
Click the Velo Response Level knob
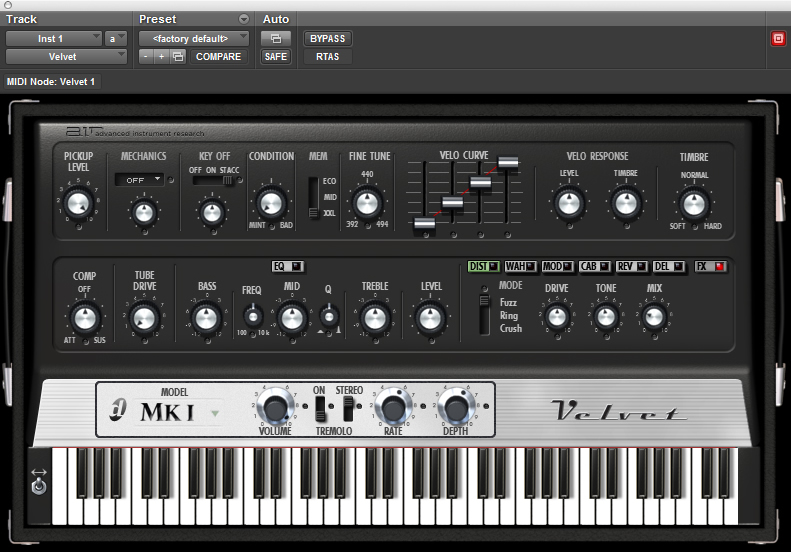pyautogui.click(x=569, y=203)
